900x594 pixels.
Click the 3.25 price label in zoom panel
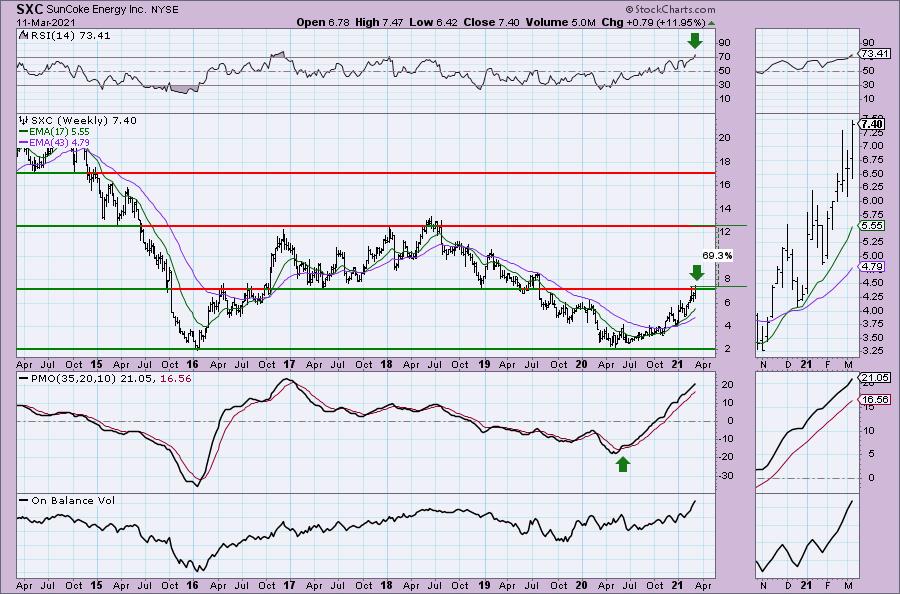[872, 351]
